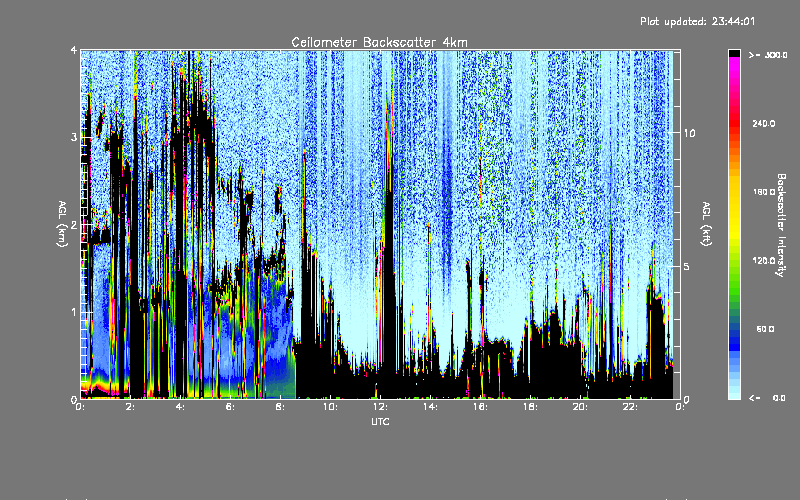Click the 'Plot updated: 23:44:01' timestamp

697,21
